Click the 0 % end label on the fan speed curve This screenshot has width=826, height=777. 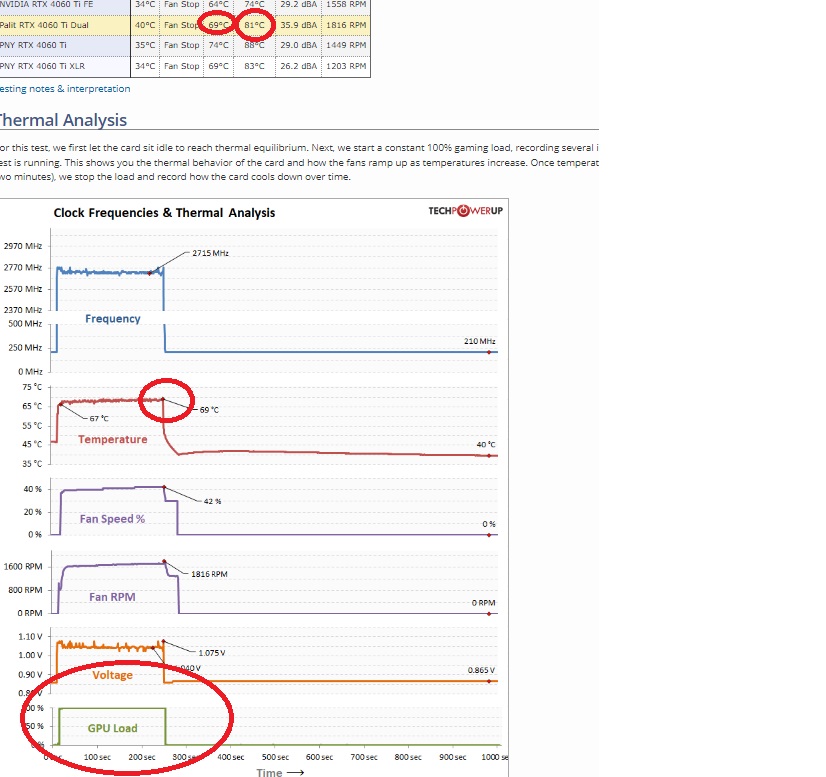pos(489,524)
